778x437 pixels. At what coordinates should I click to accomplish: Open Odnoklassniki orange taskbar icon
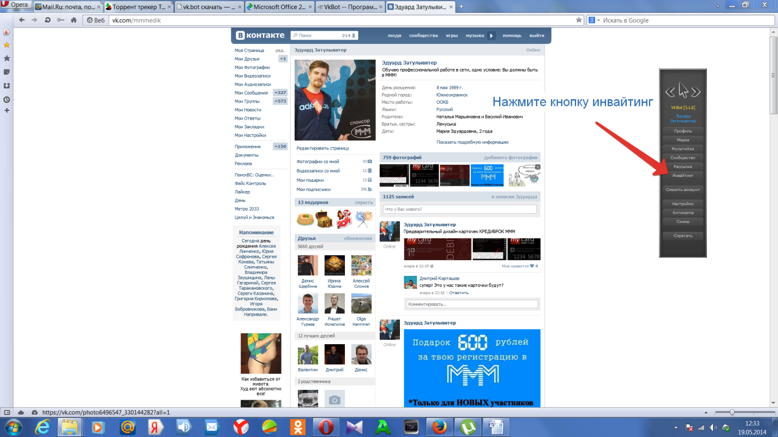click(x=298, y=427)
